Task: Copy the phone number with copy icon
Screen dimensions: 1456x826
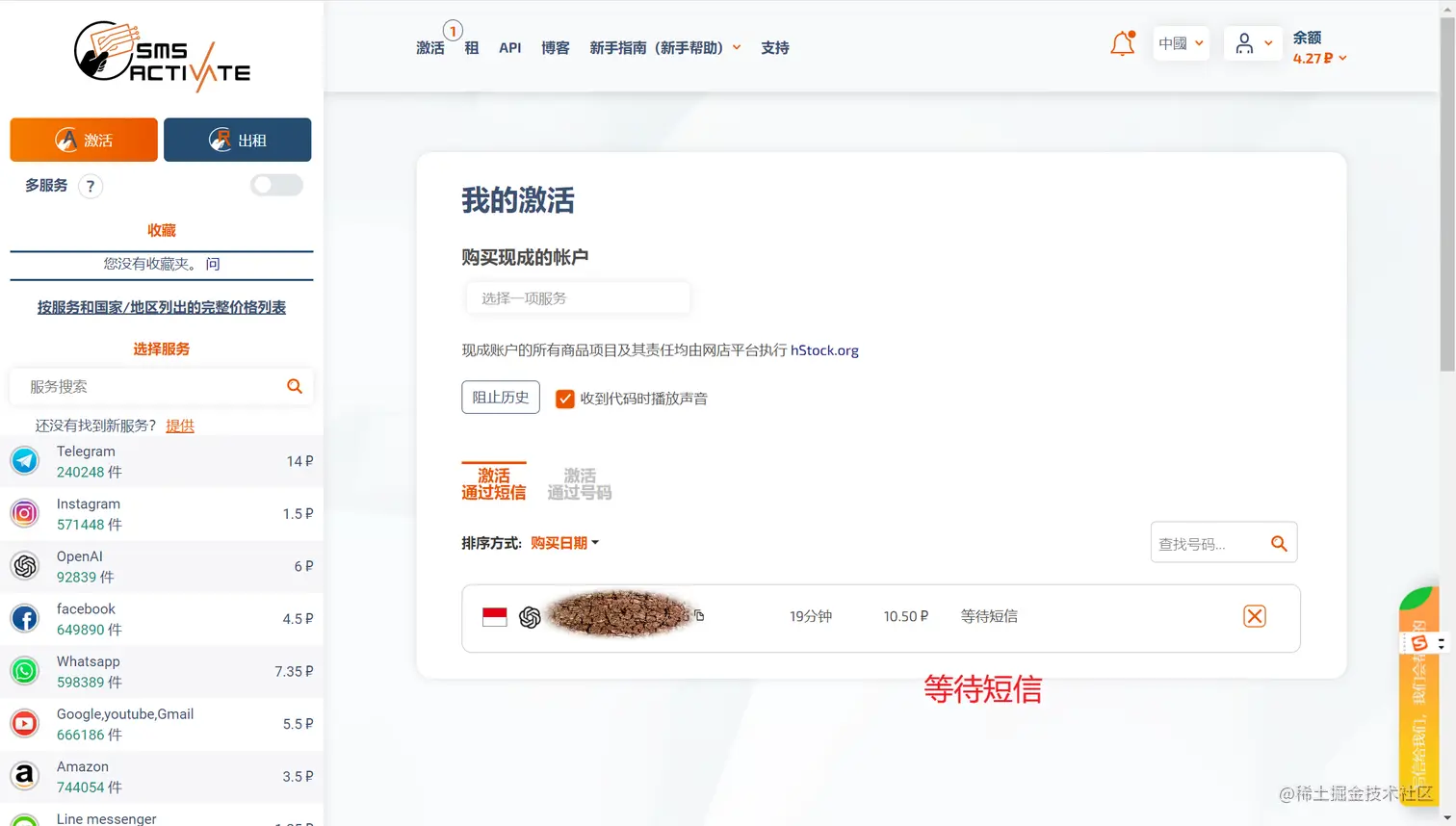Action: pos(699,615)
